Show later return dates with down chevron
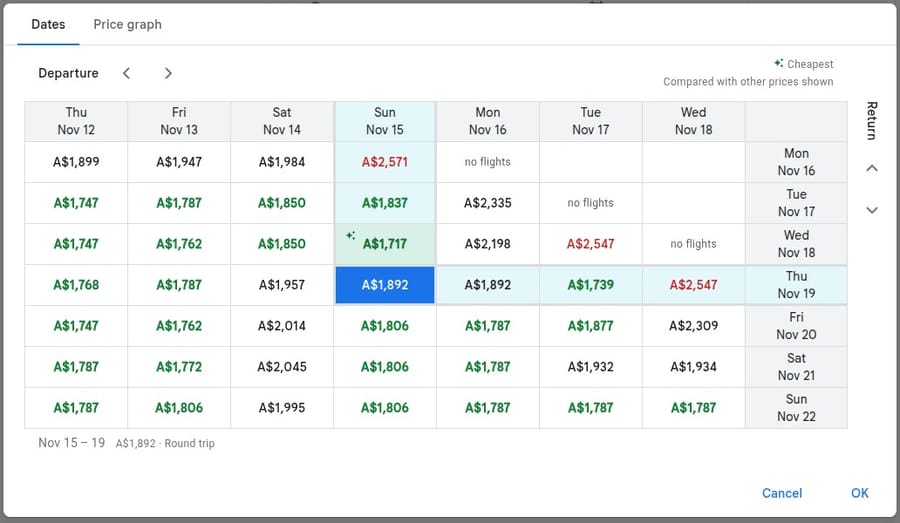 point(871,210)
